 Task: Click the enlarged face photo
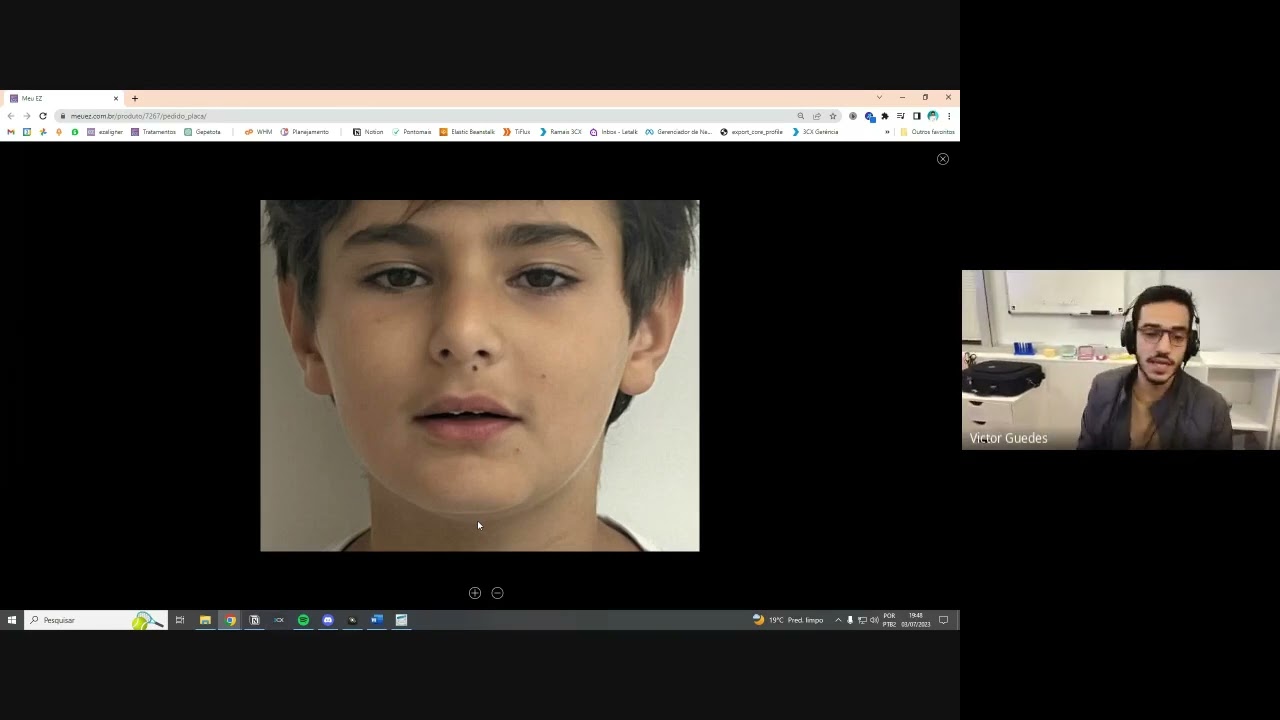pyautogui.click(x=480, y=375)
